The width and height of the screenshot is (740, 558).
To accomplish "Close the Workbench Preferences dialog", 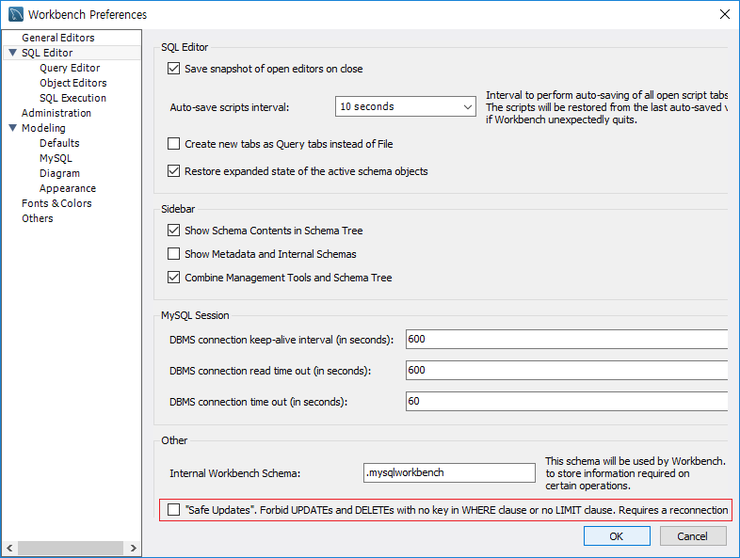I will 723,15.
